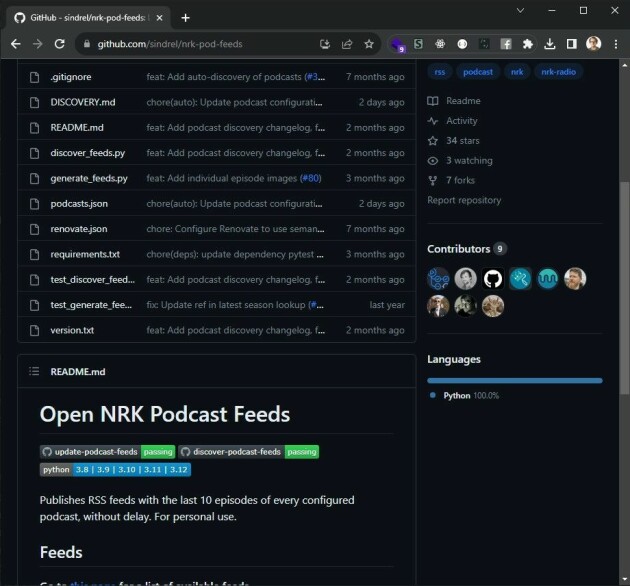The image size is (630, 586).
Task: Reload the GitHub page
Action: coord(59,44)
